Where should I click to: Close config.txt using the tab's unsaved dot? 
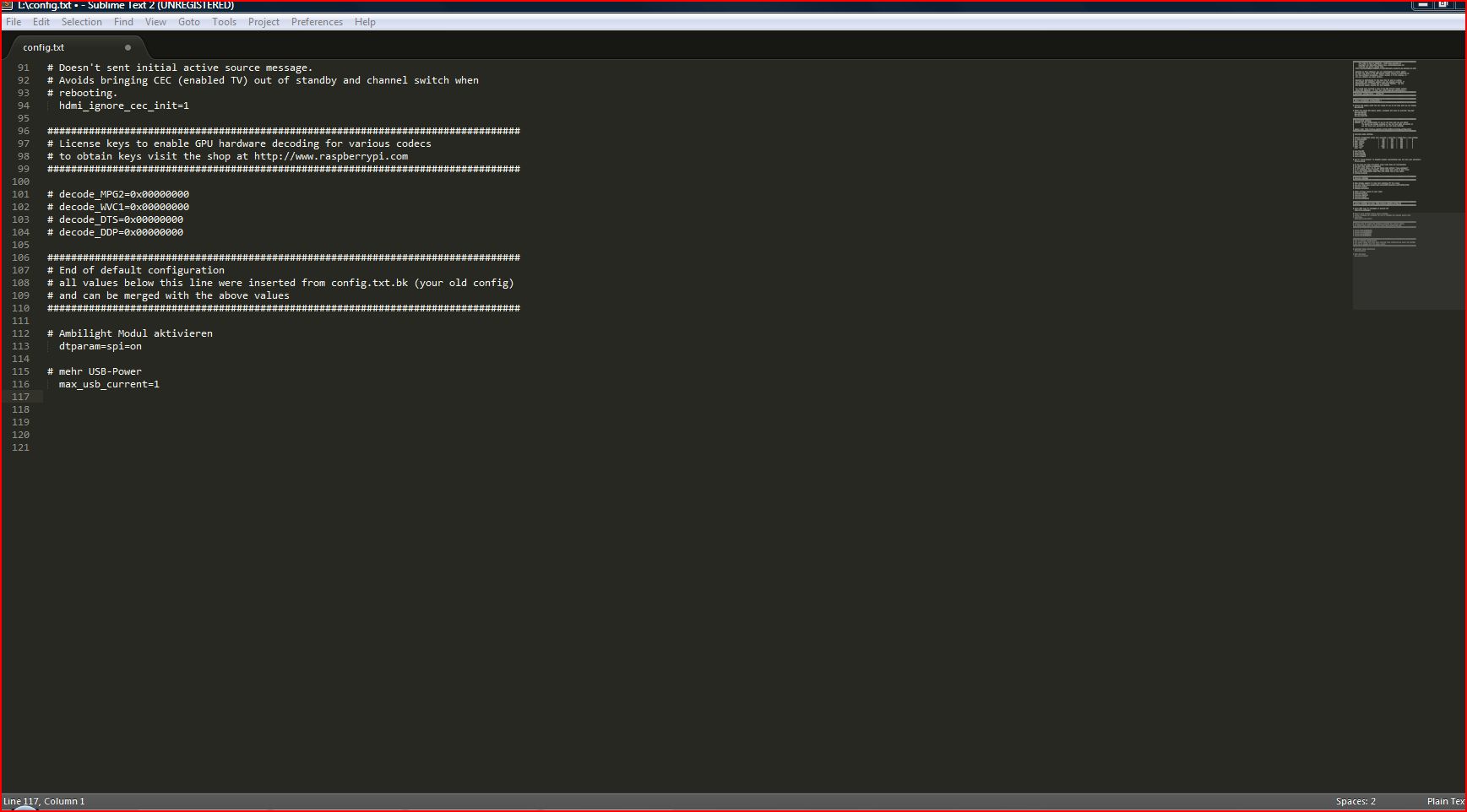[128, 47]
